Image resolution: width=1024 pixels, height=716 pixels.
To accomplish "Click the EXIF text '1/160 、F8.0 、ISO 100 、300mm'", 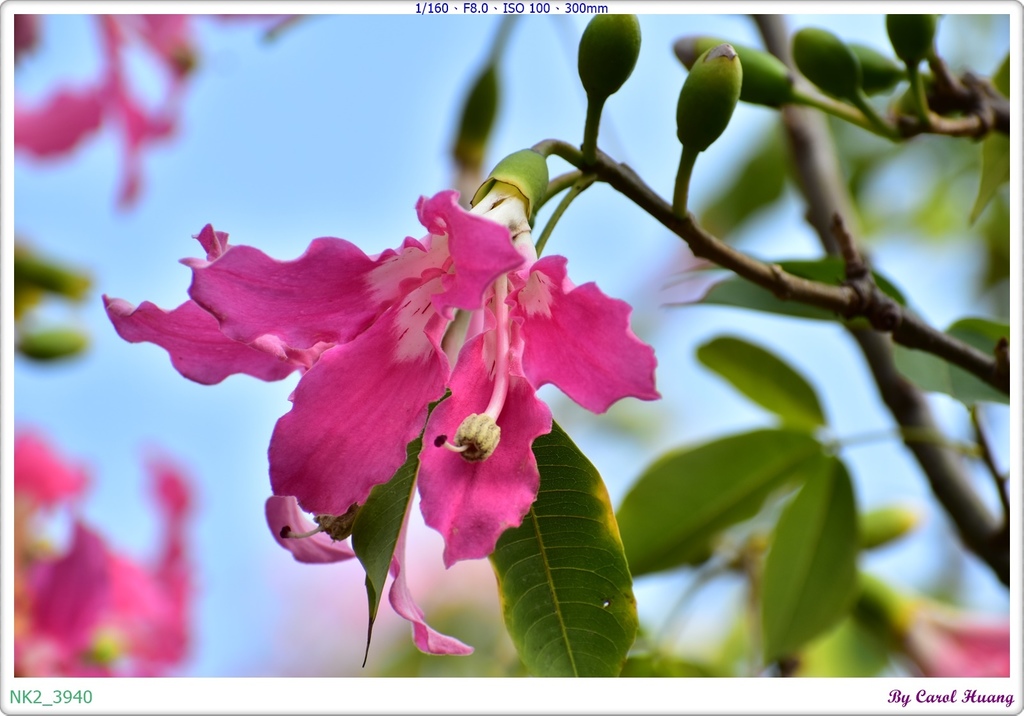I will click(511, 8).
